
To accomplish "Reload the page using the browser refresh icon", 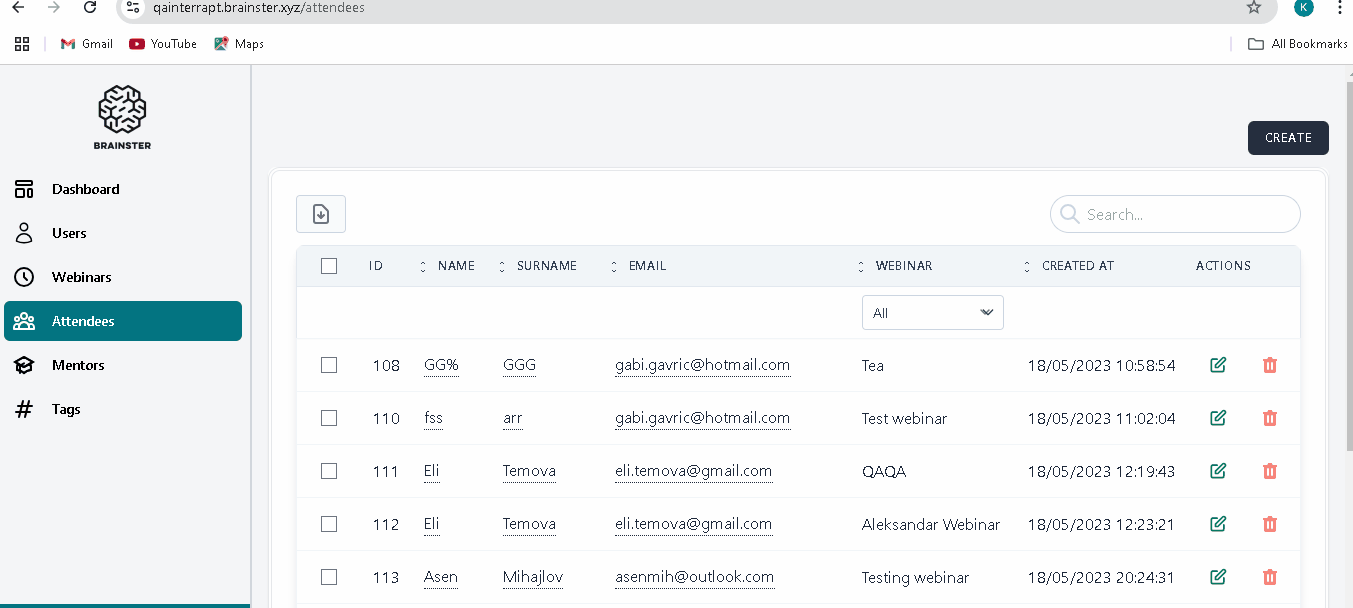I will [90, 8].
